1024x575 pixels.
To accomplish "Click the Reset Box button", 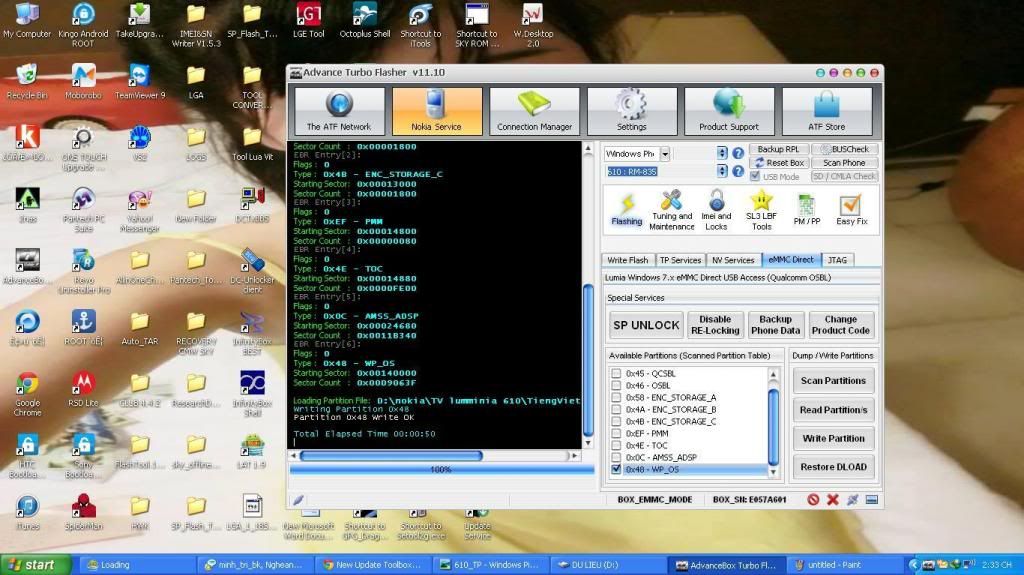I will (778, 163).
